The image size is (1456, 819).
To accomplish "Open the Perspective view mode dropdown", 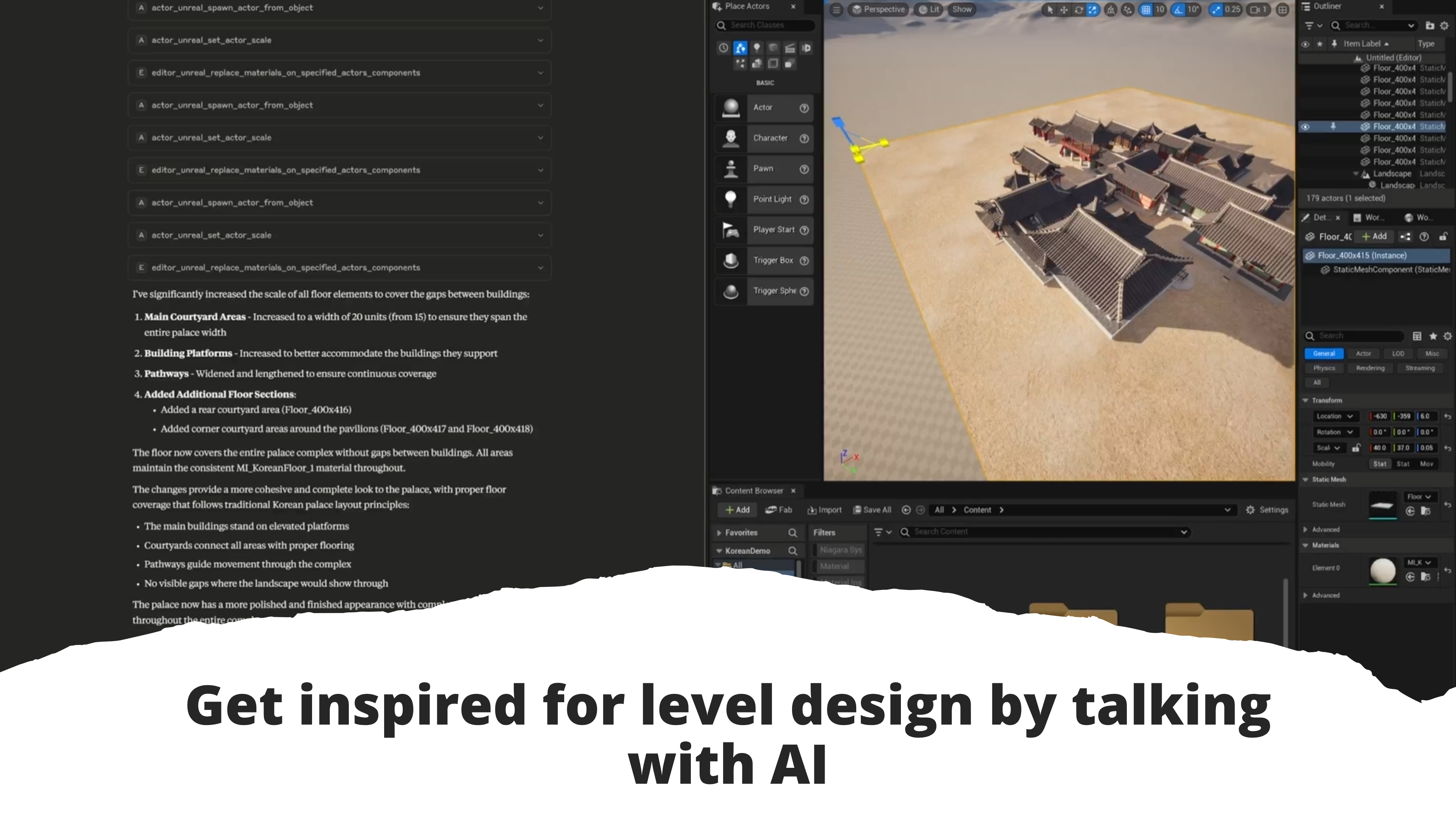I will [x=878, y=9].
